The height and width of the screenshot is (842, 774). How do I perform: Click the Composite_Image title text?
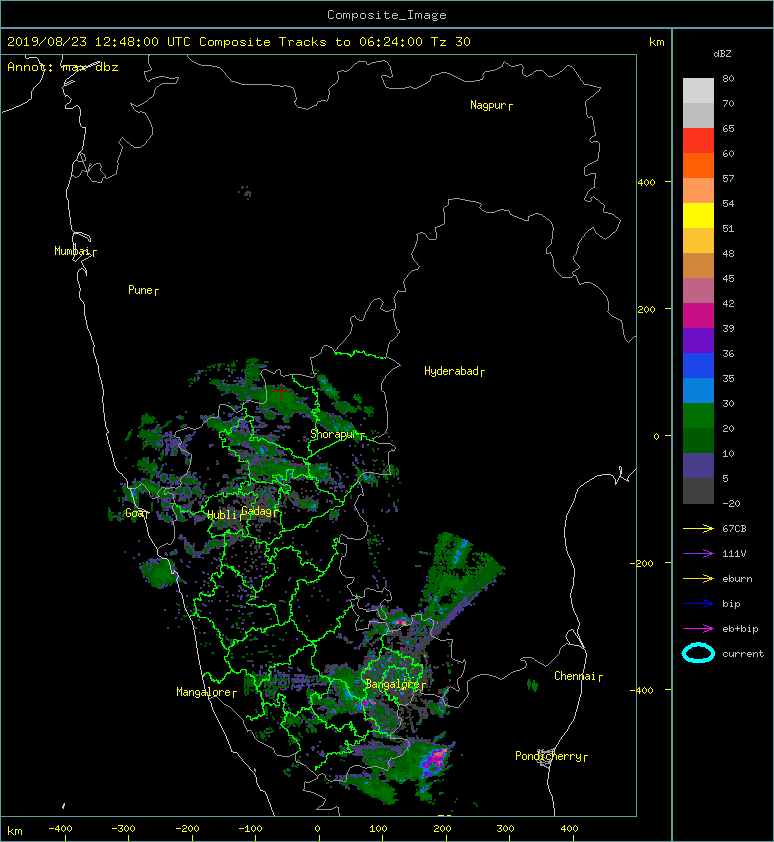point(387,15)
